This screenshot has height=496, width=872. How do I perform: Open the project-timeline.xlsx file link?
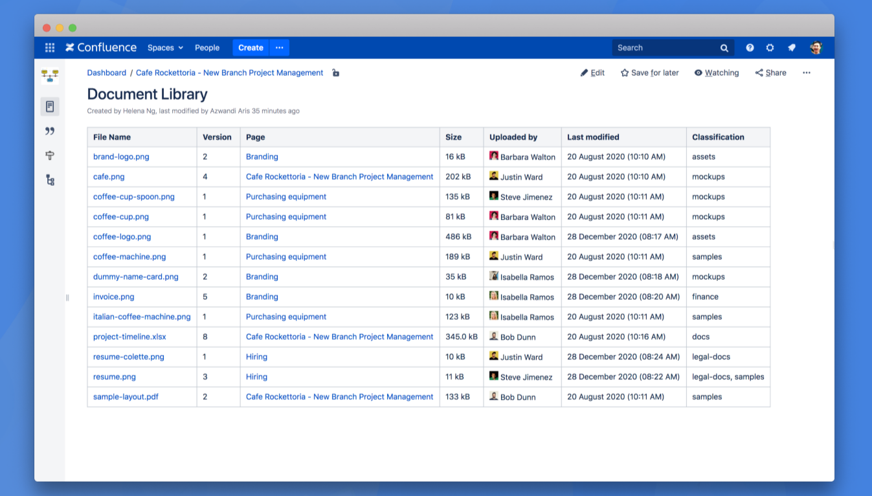130,337
